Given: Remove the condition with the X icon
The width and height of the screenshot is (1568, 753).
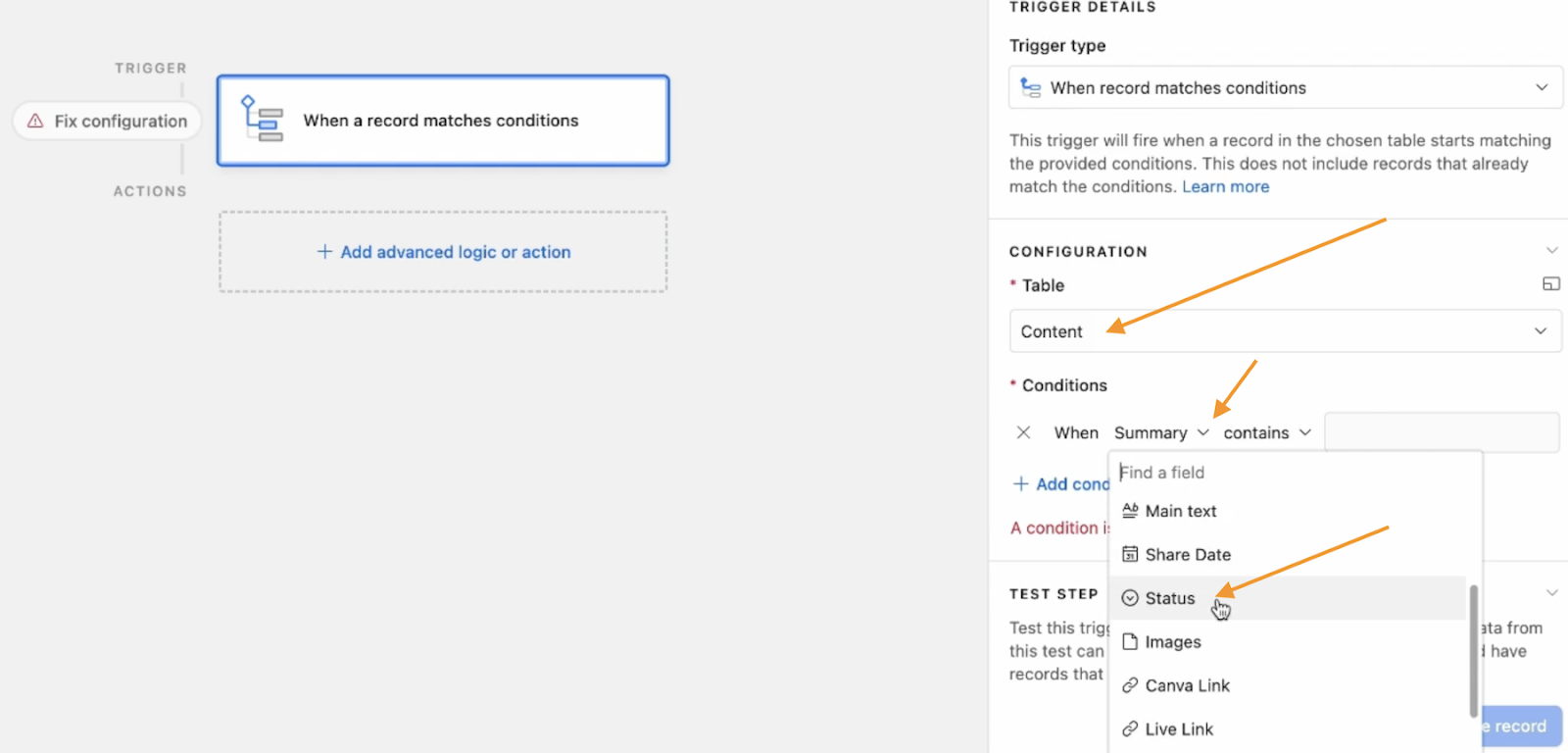Looking at the screenshot, I should 1023,432.
